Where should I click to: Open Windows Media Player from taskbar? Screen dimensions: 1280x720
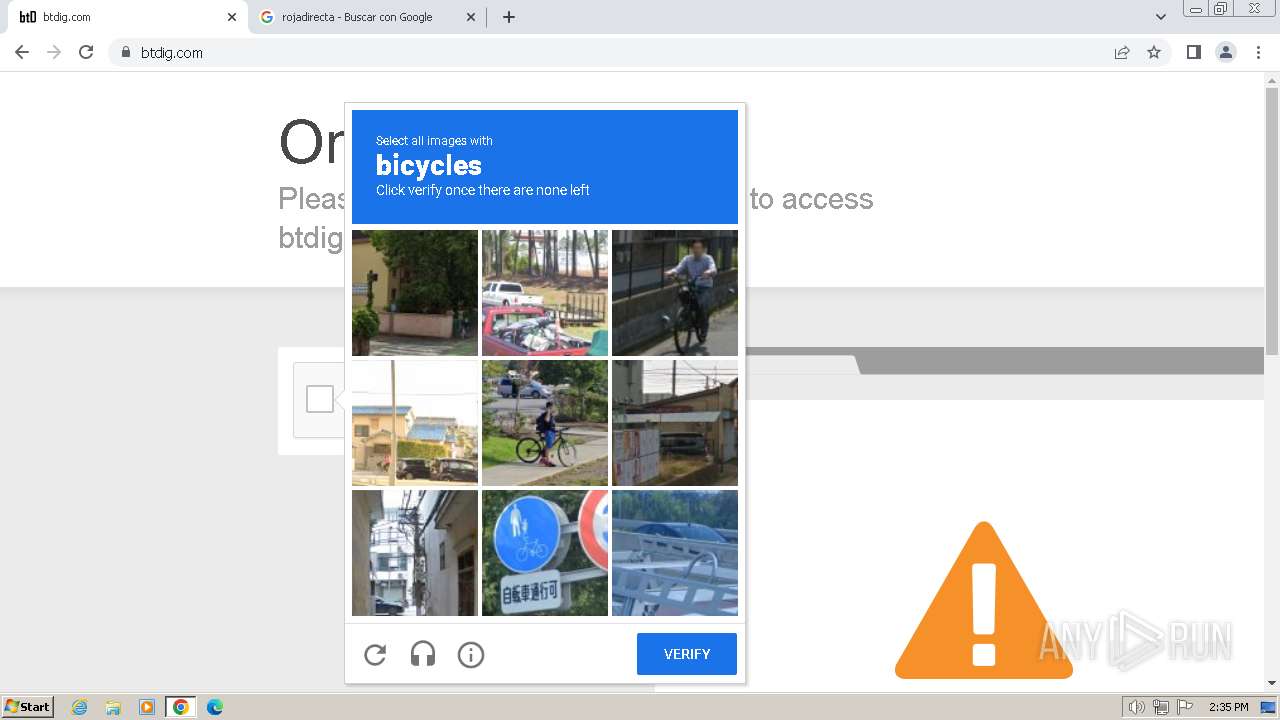[x=147, y=707]
